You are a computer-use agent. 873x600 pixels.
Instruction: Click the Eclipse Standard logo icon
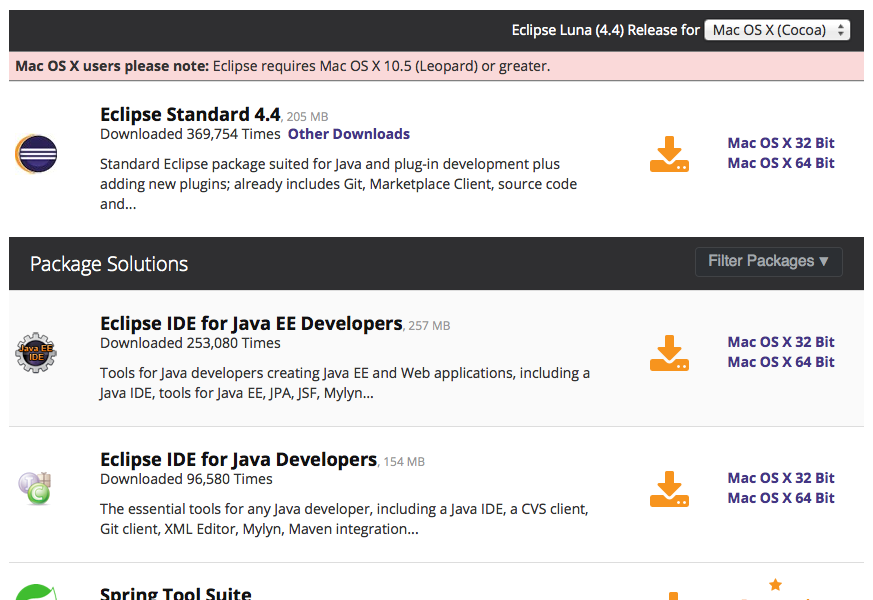tap(36, 154)
